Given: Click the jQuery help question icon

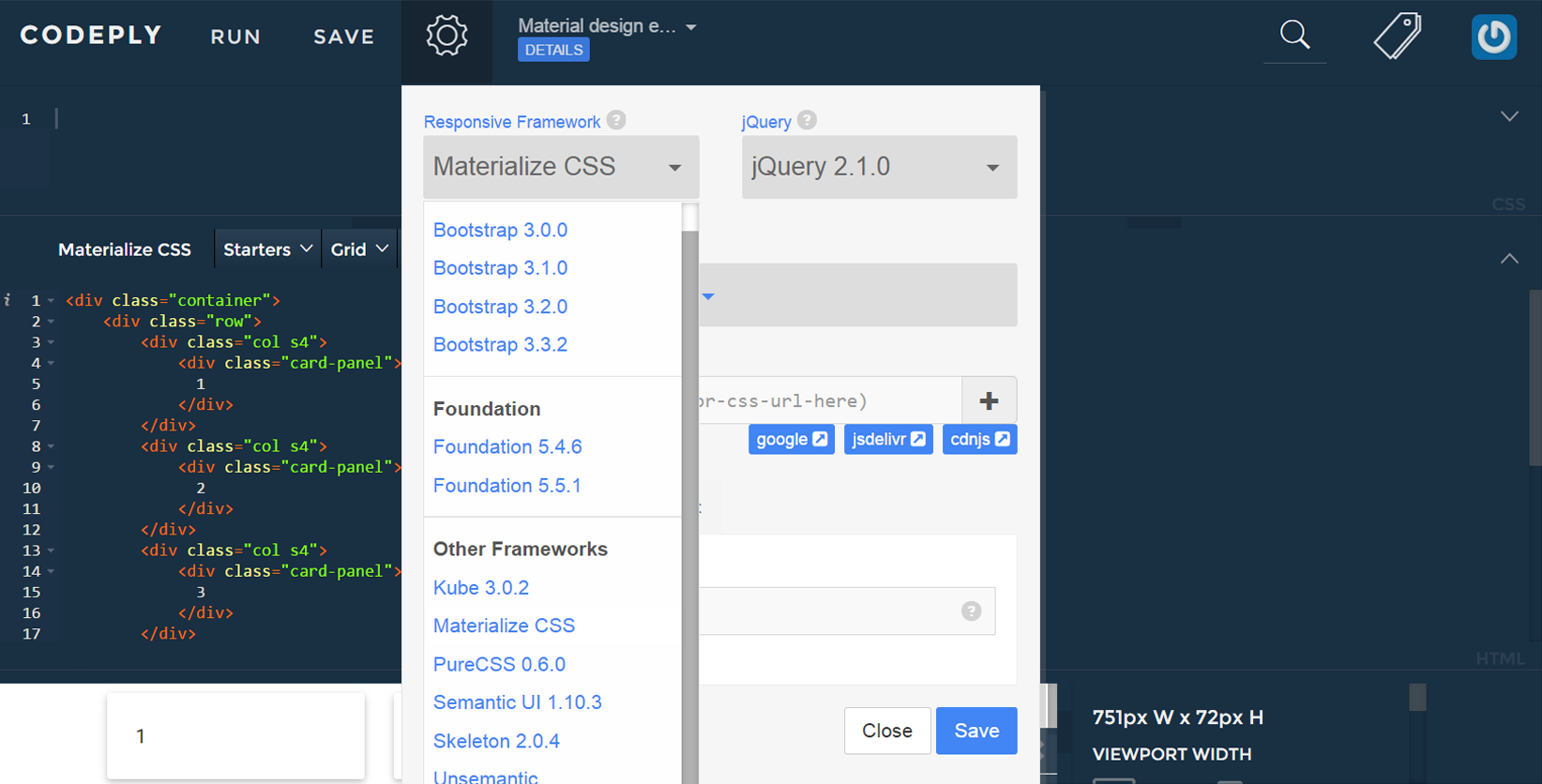Looking at the screenshot, I should (x=807, y=120).
